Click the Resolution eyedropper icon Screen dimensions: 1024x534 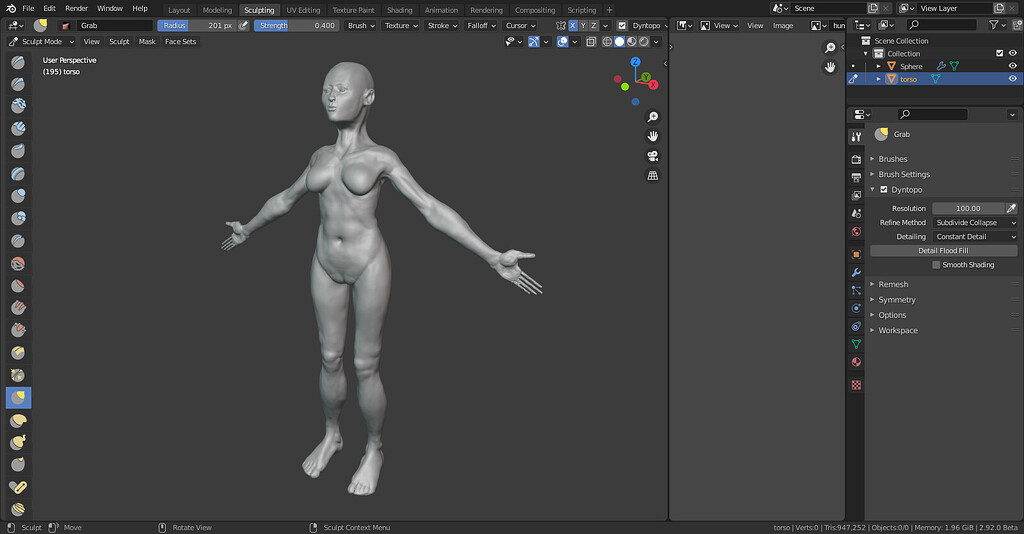point(1011,208)
